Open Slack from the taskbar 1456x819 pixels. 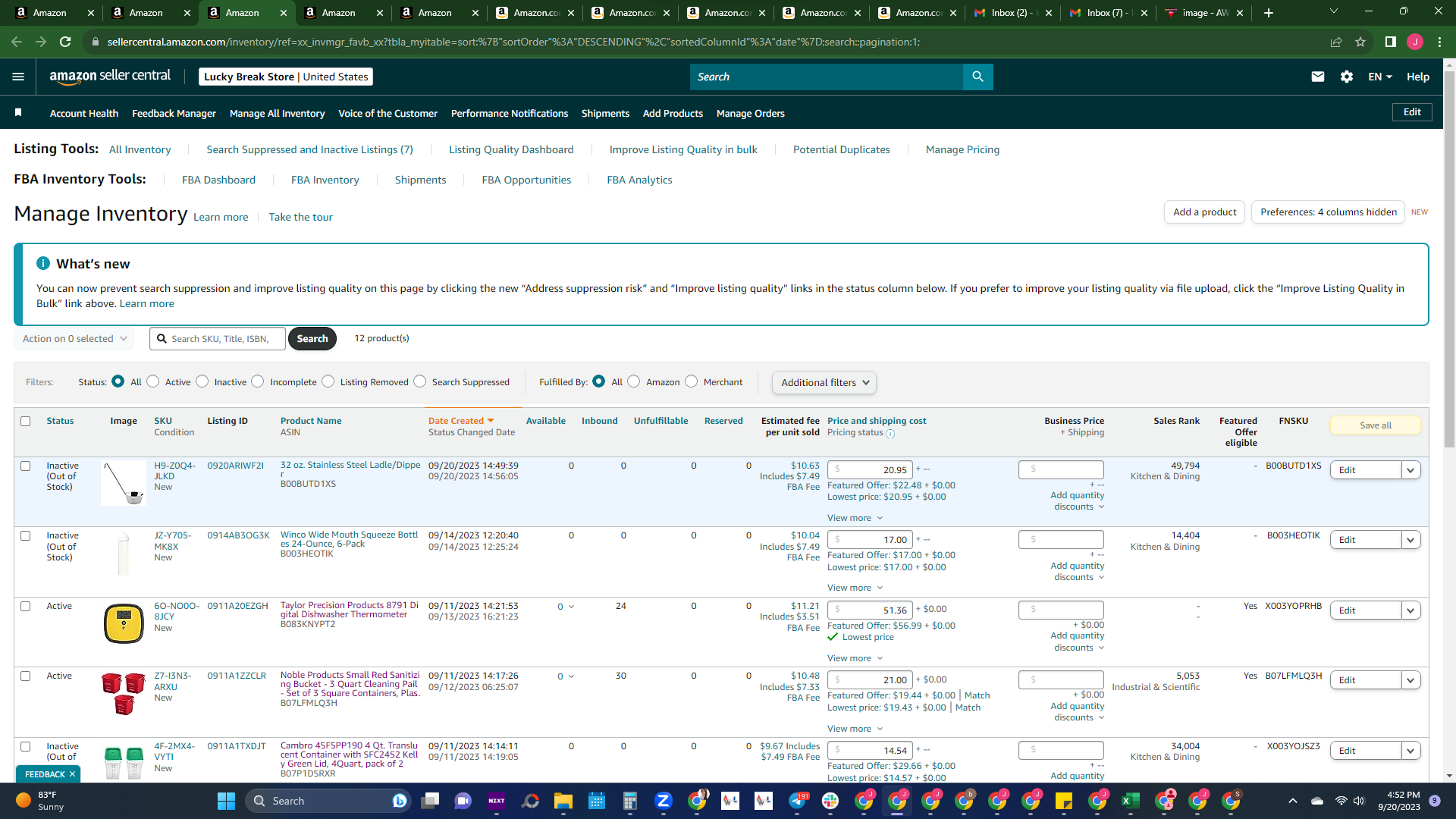point(830,801)
